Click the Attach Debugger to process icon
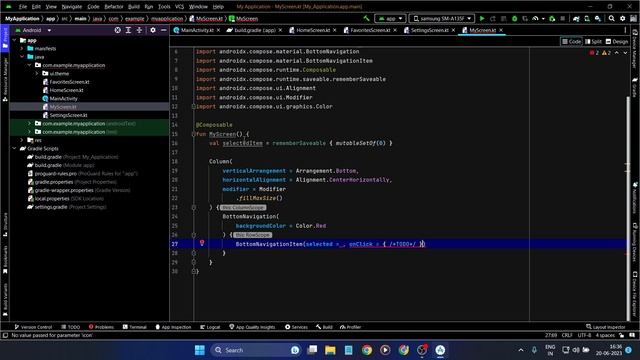640x360 pixels. click(552, 18)
